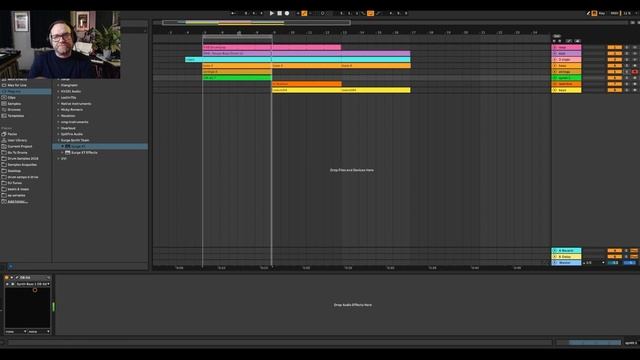
Task: Open beats & ideas folder
Action: pyautogui.click(x=18, y=189)
